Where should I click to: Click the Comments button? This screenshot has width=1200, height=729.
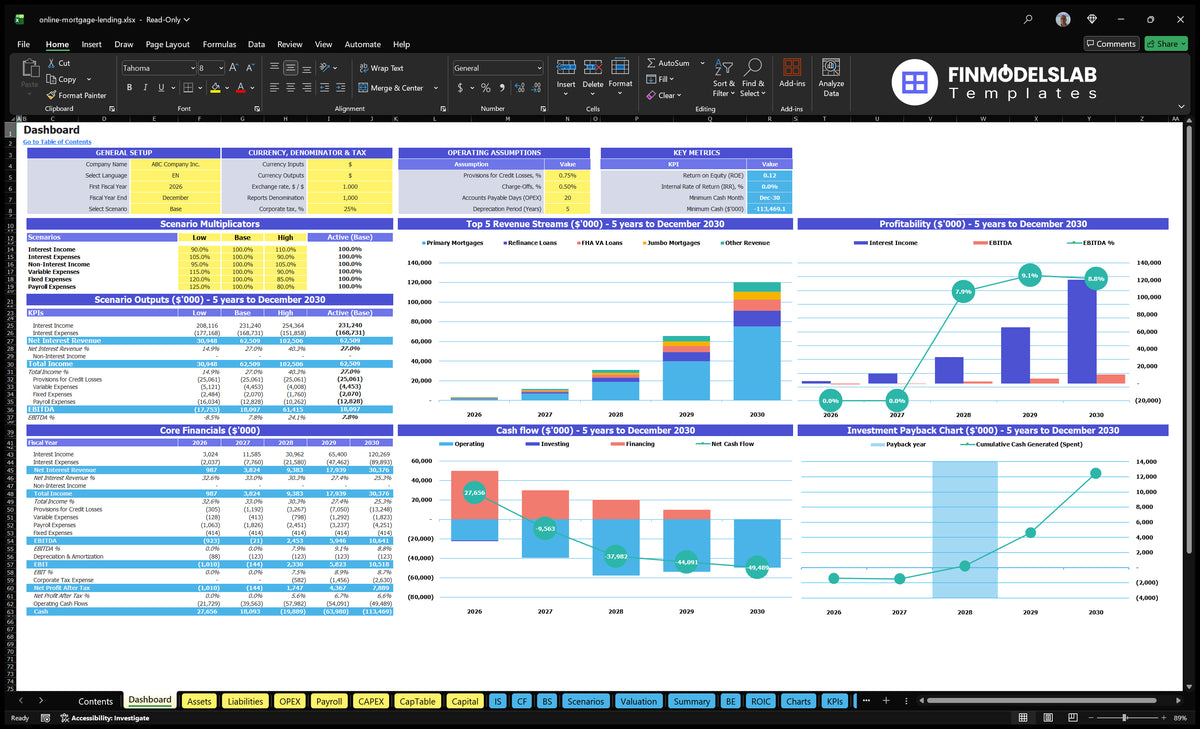click(x=1110, y=44)
